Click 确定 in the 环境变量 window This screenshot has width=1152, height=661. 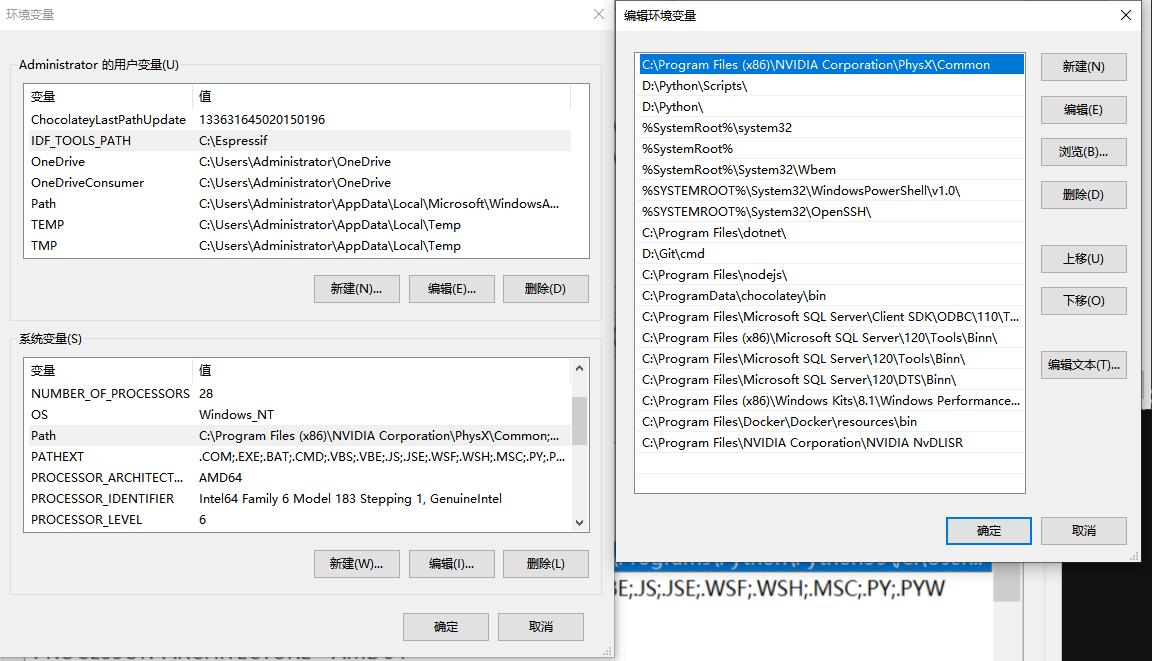[445, 626]
